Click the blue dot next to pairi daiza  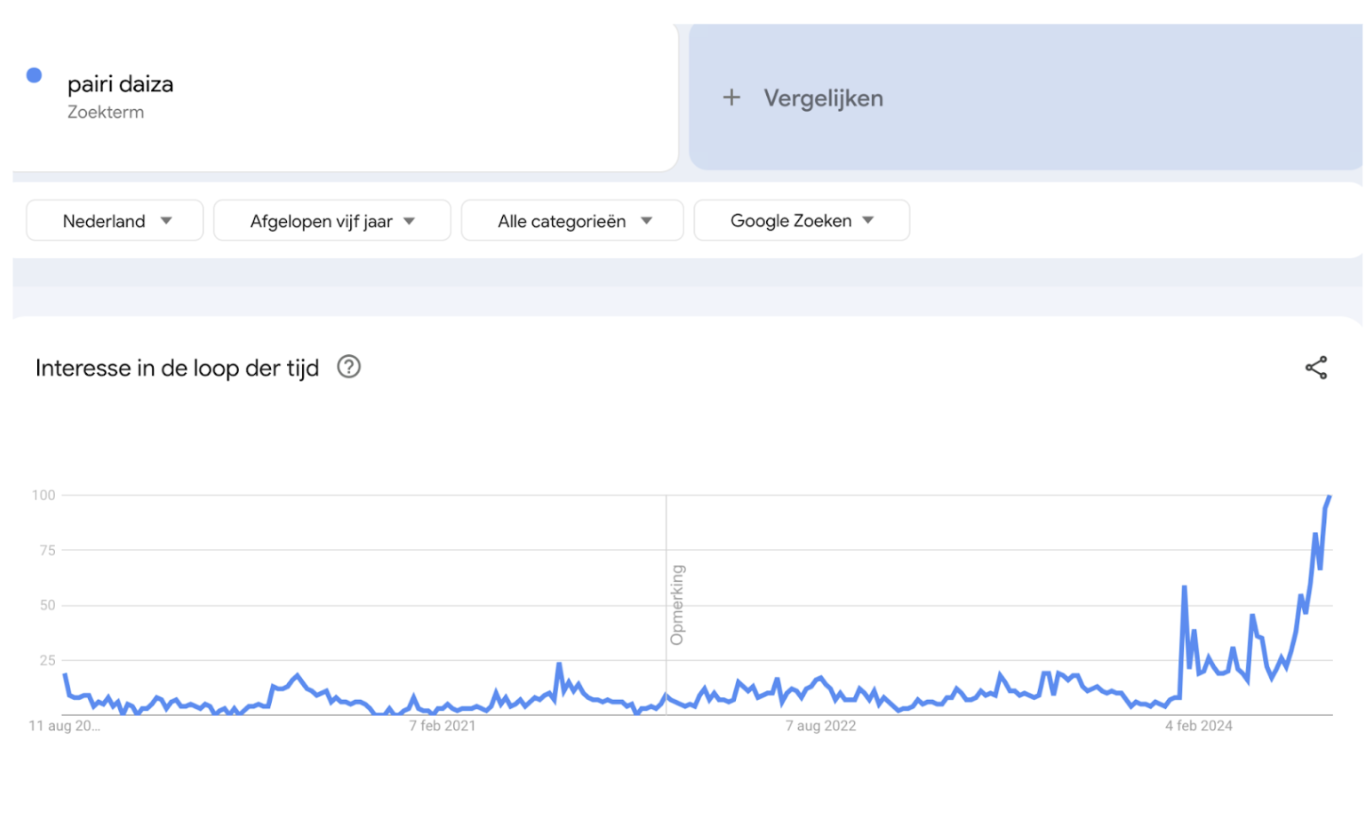click(x=34, y=75)
